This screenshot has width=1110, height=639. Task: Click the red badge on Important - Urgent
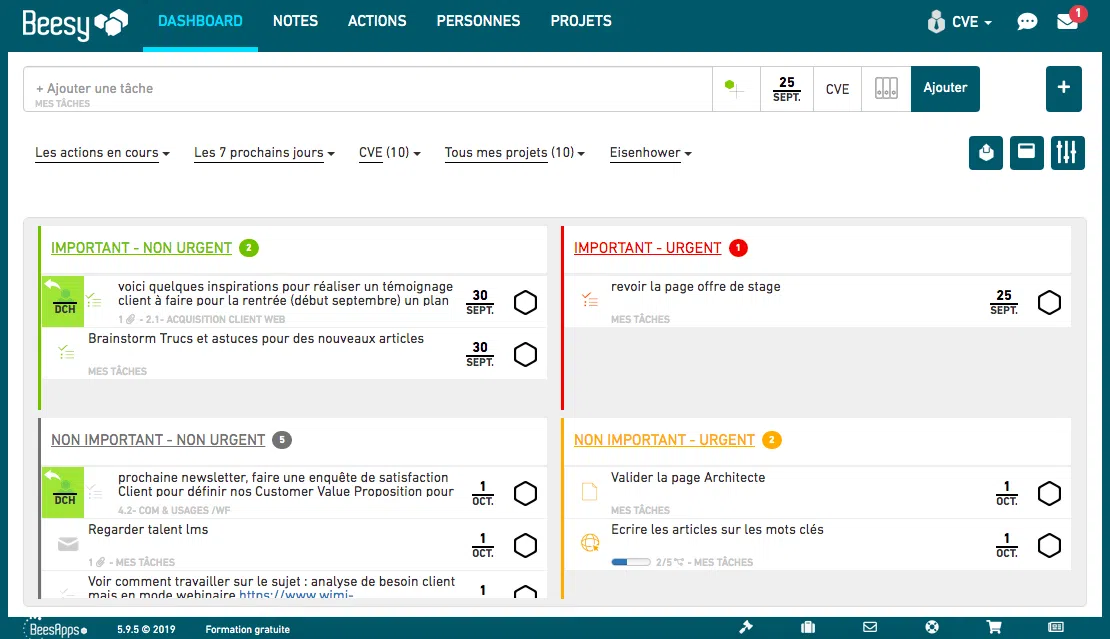click(x=738, y=248)
